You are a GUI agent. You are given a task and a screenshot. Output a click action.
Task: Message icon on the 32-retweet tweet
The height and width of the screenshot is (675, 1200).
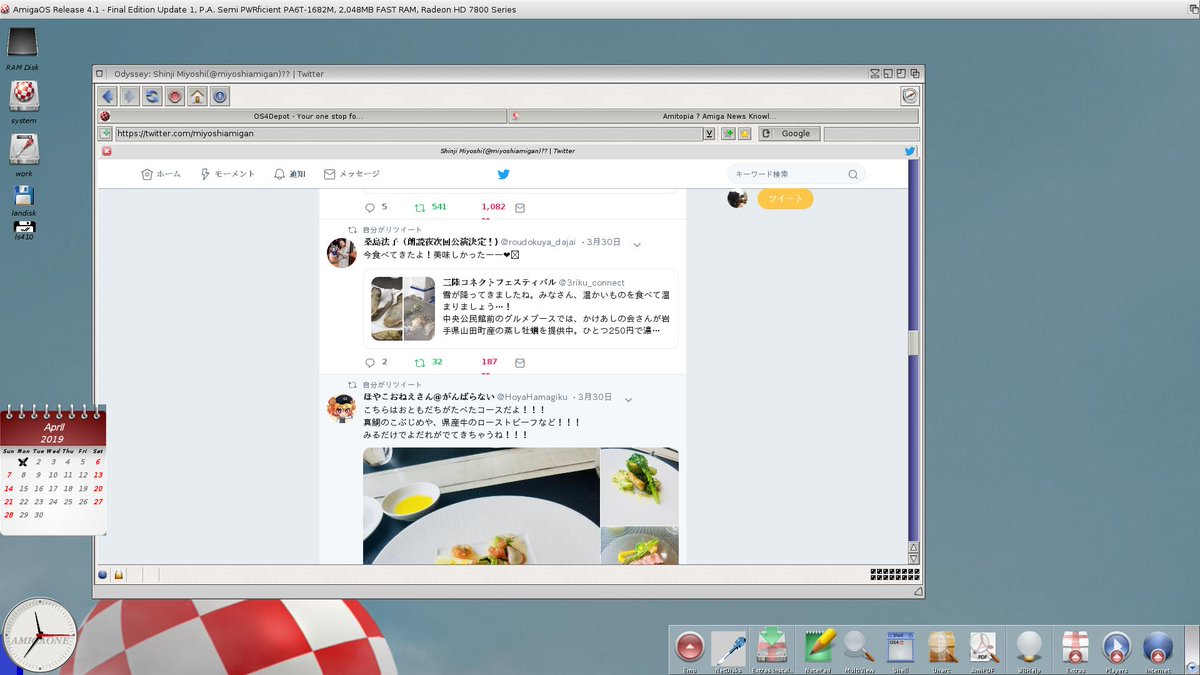point(519,363)
